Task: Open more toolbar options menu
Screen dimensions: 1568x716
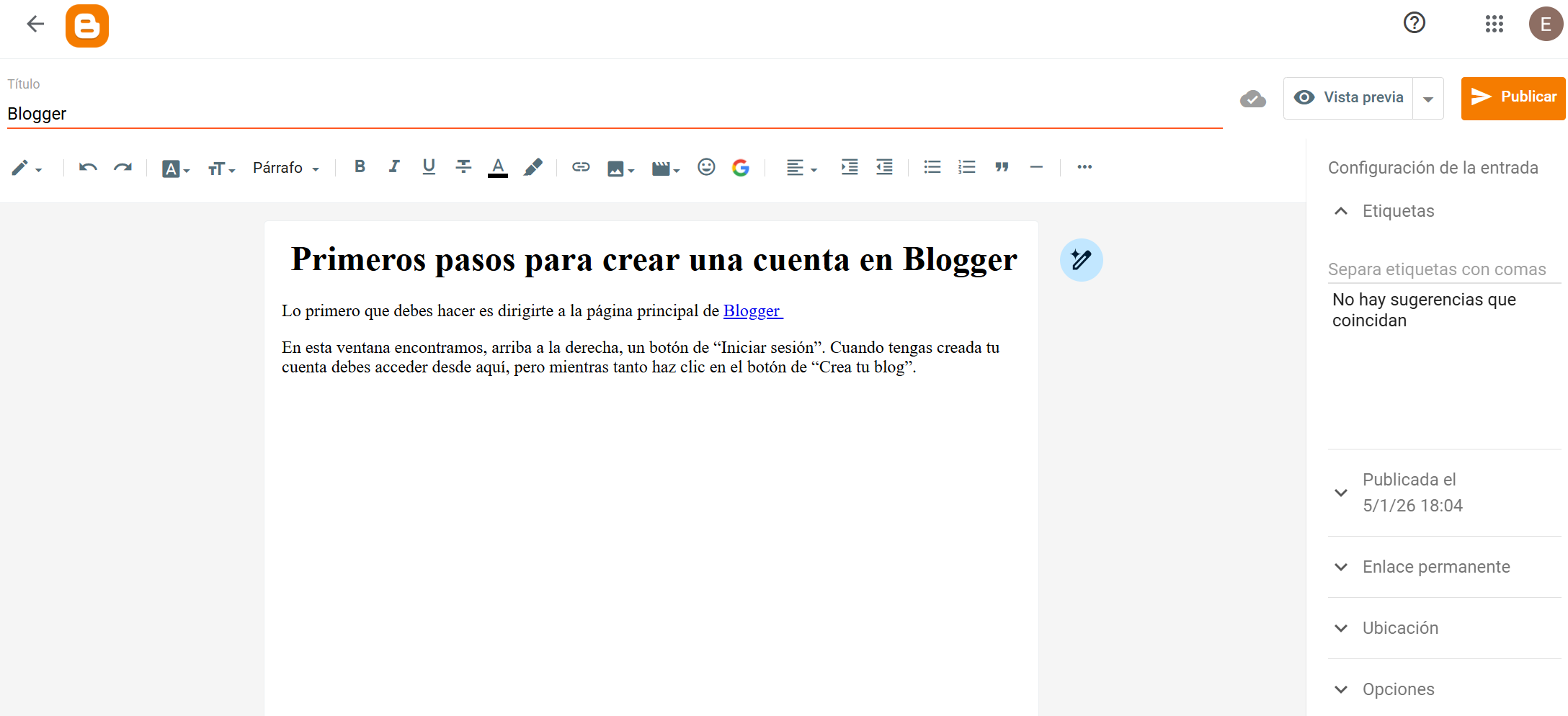Action: 1084,167
